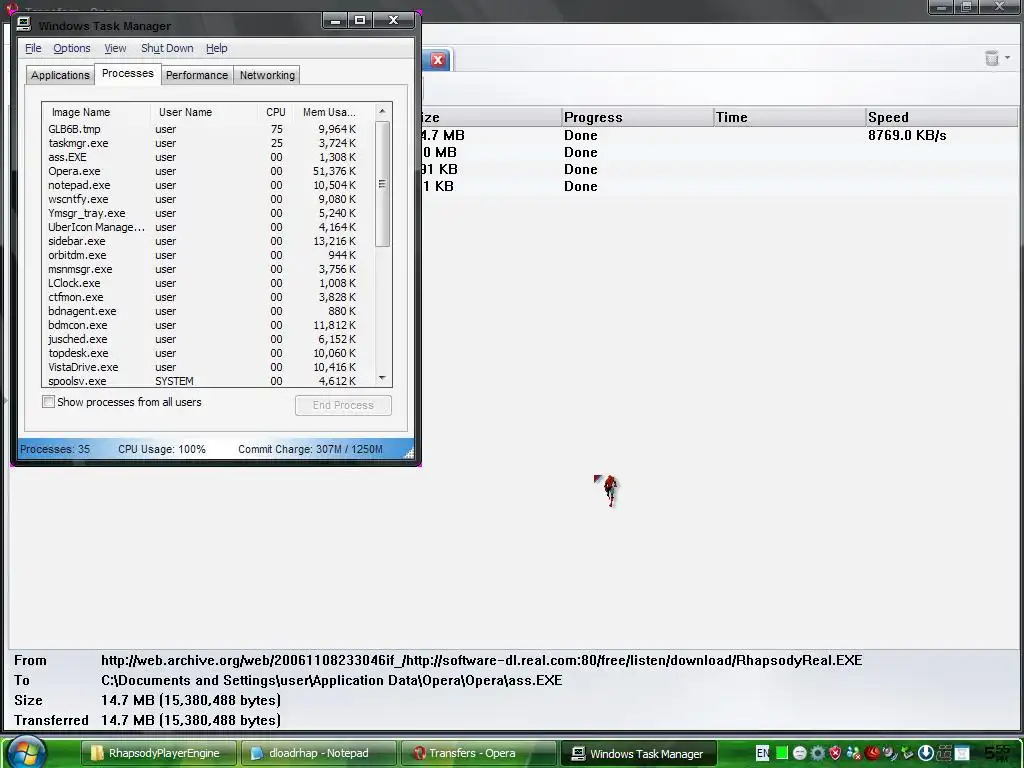Select the VistaDrive.exe process
The width and height of the screenshot is (1024, 768).
point(208,368)
